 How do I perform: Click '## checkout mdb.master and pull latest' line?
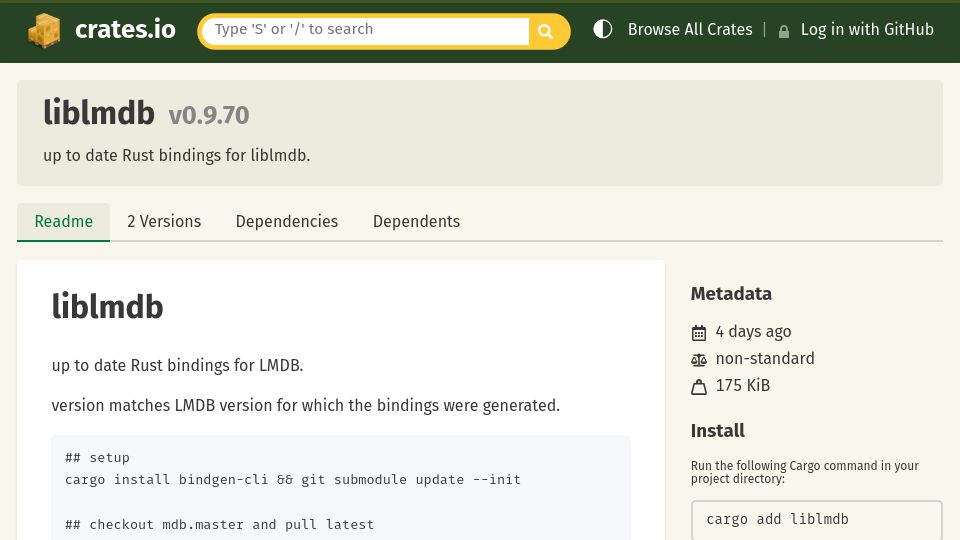(x=219, y=525)
